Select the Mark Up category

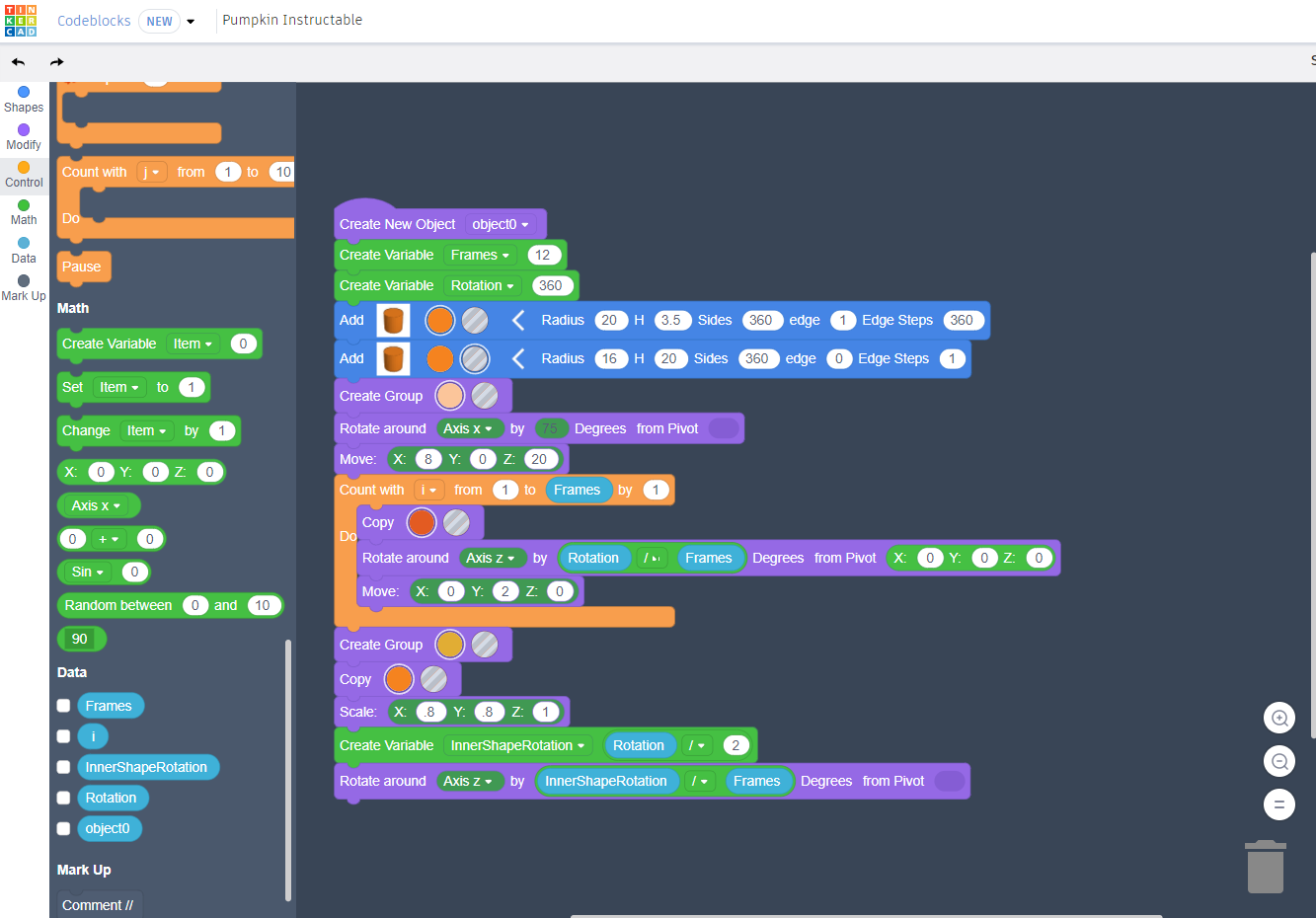23,287
